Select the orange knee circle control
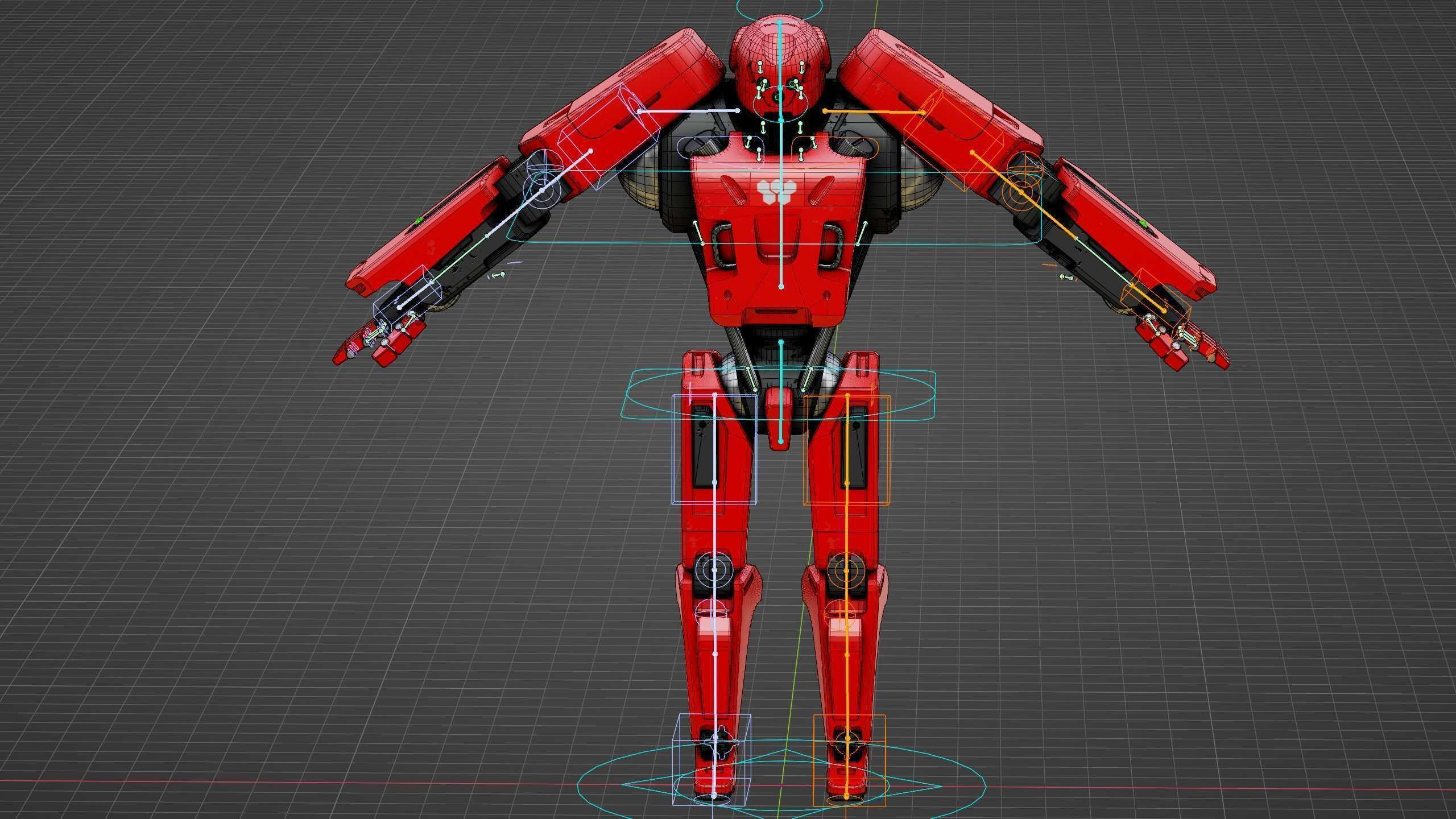The image size is (1456, 819). point(847,570)
